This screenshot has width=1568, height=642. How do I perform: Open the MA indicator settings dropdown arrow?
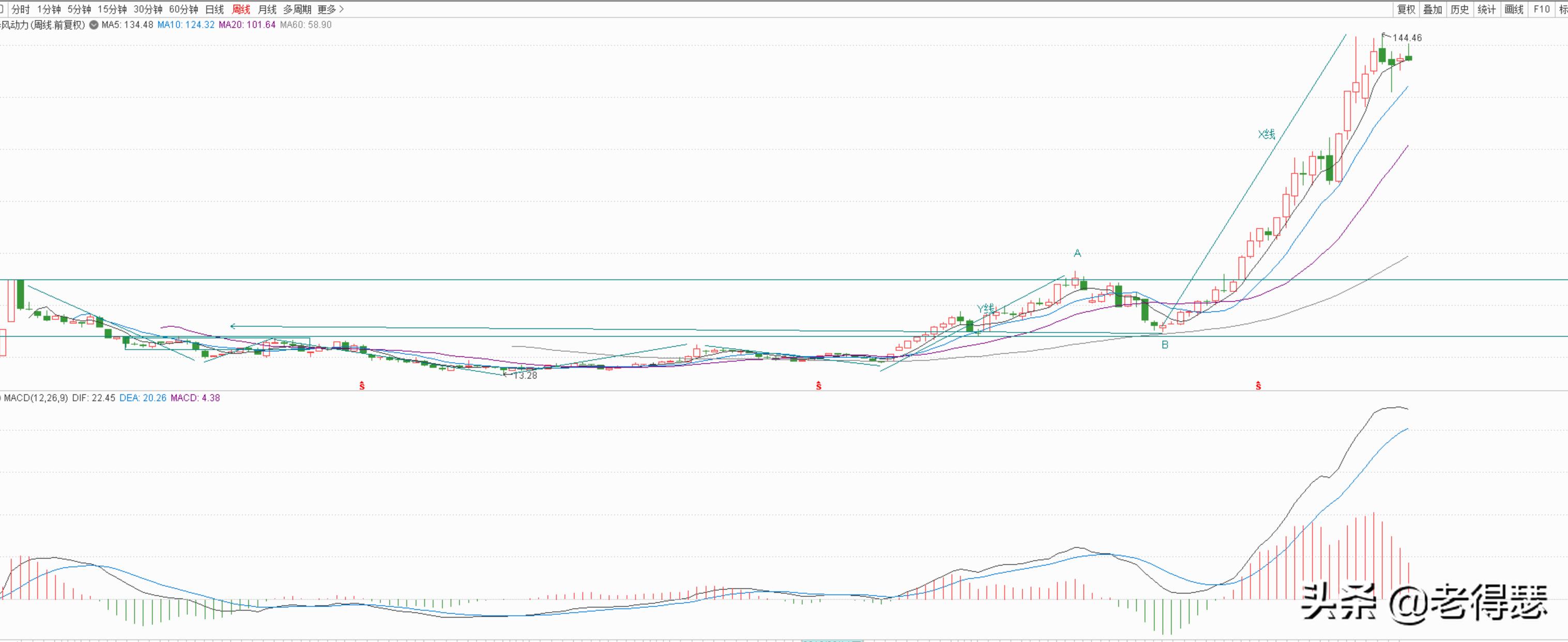[x=93, y=25]
